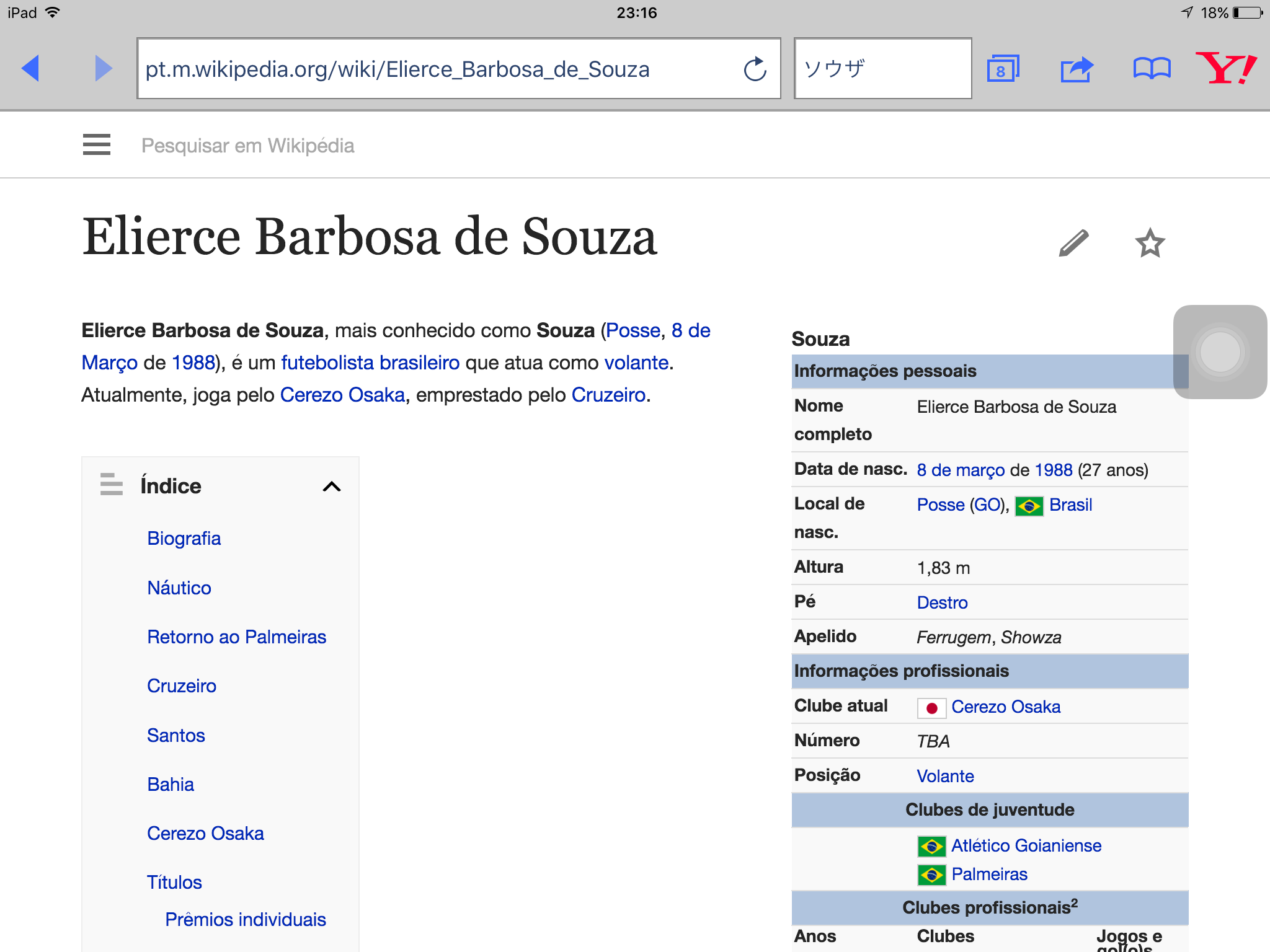The width and height of the screenshot is (1270, 952).
Task: Open the tabs overview icon
Action: click(1002, 69)
